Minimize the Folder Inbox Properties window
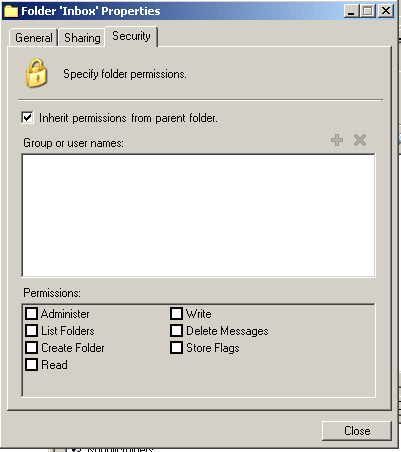Viewport: 401px width, 452px height. coord(351,11)
